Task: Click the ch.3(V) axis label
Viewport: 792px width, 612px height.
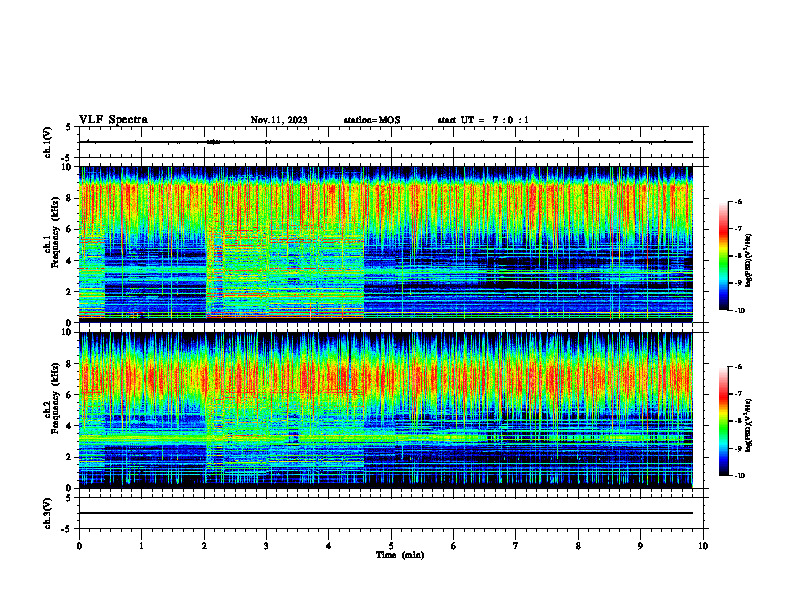Action: coord(48,514)
